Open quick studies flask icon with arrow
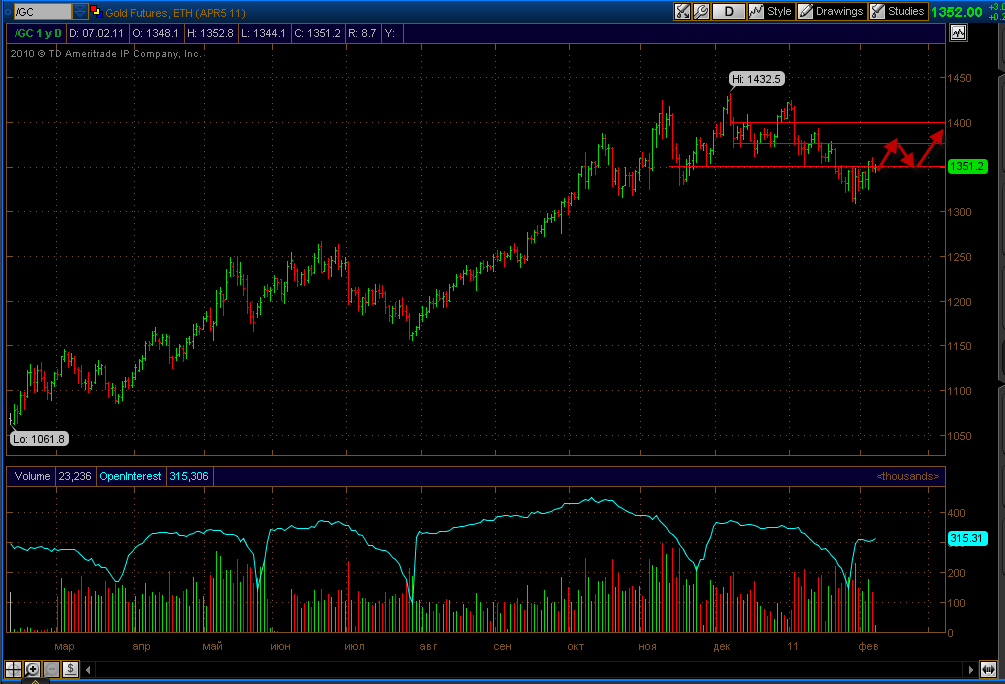Image resolution: width=1005 pixels, height=684 pixels. [683, 11]
